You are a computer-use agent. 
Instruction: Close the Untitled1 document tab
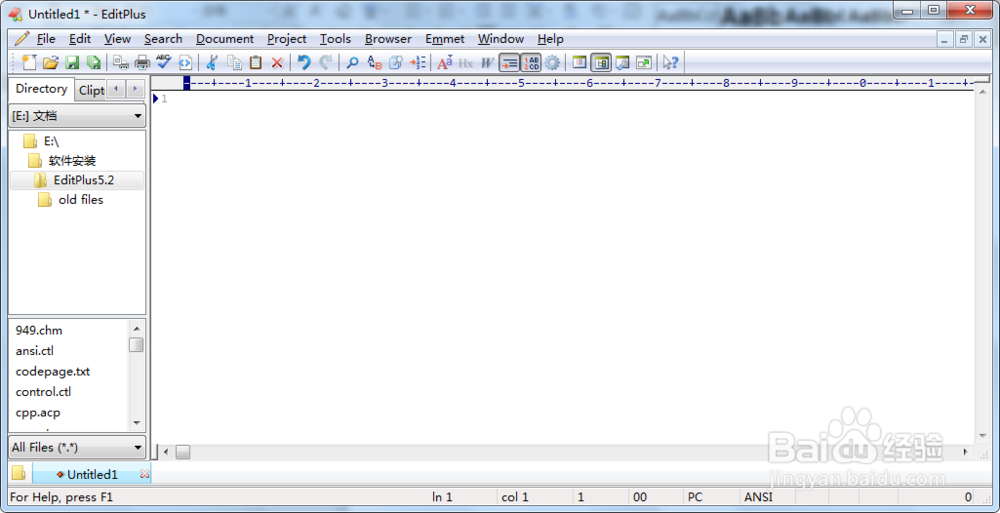tap(144, 474)
